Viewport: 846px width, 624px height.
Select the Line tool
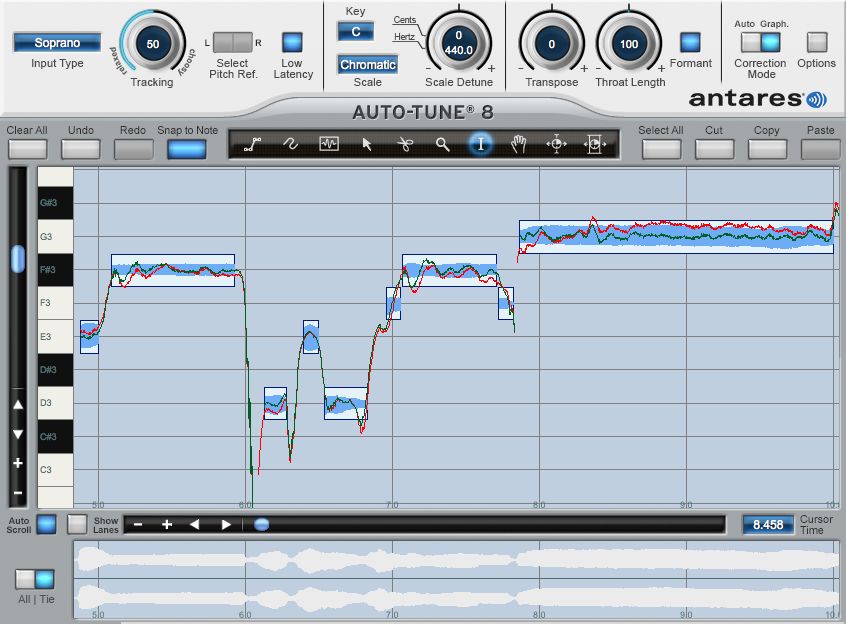point(252,145)
